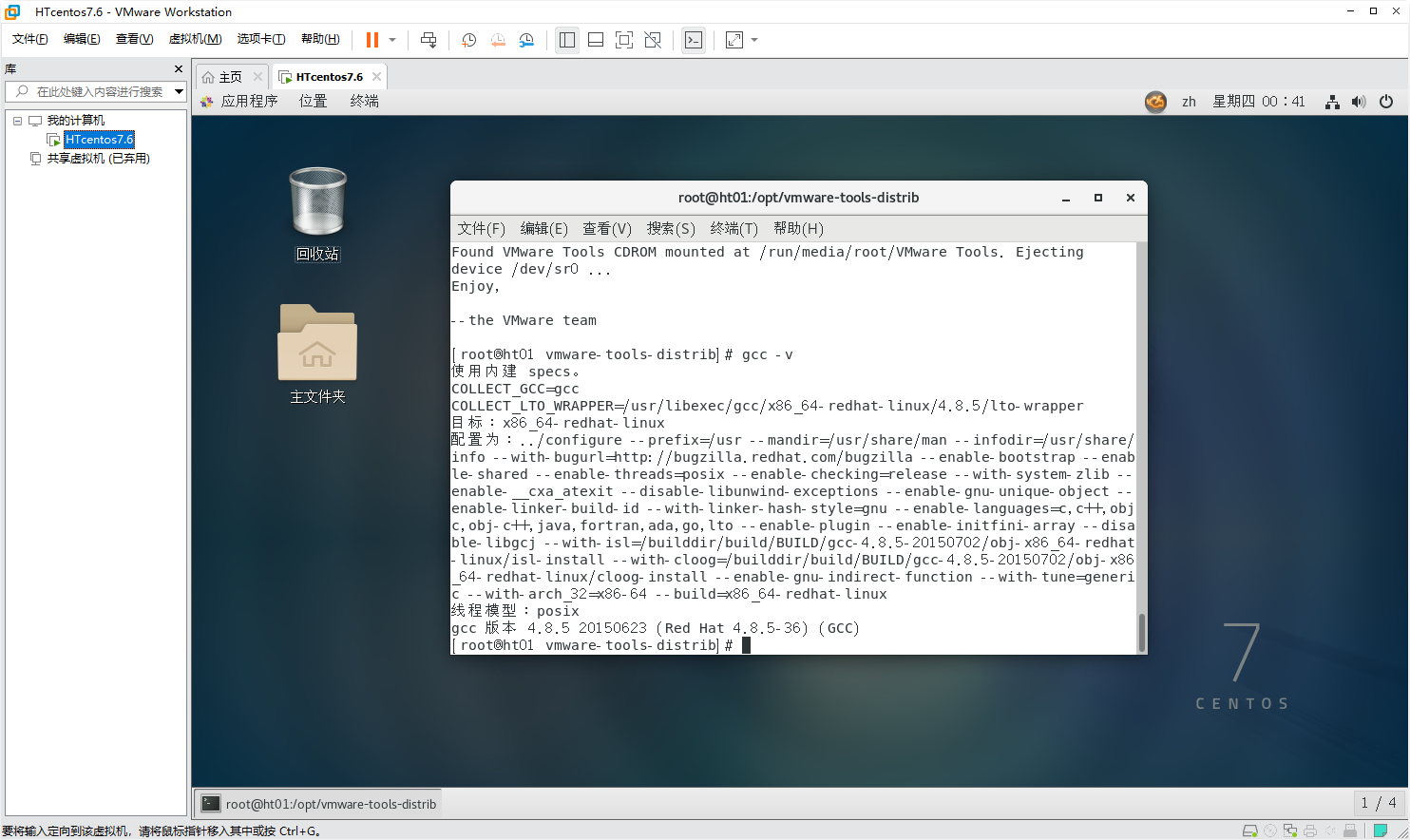Click the network status icon

[x=1333, y=102]
